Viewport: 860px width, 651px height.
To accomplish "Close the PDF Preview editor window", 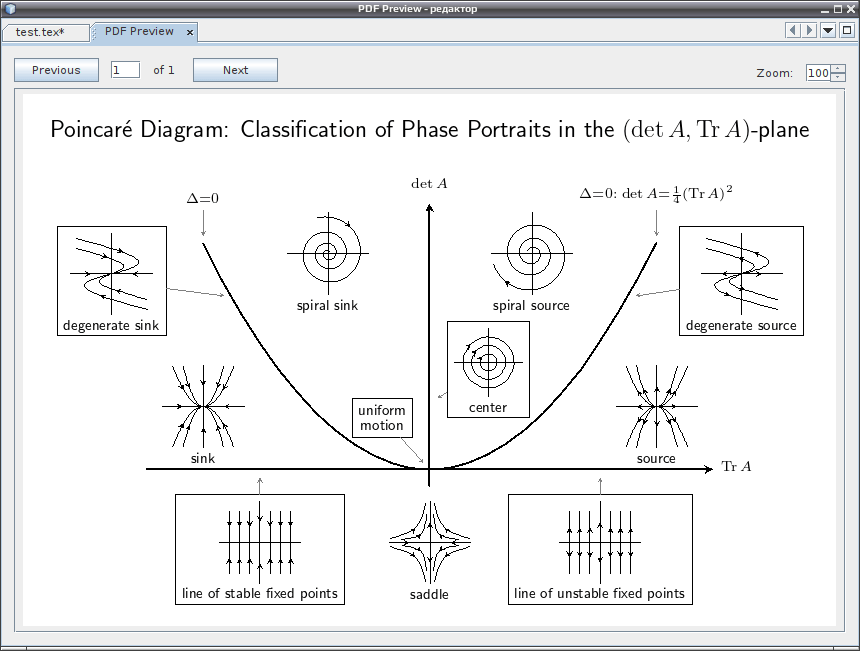I will (x=850, y=9).
